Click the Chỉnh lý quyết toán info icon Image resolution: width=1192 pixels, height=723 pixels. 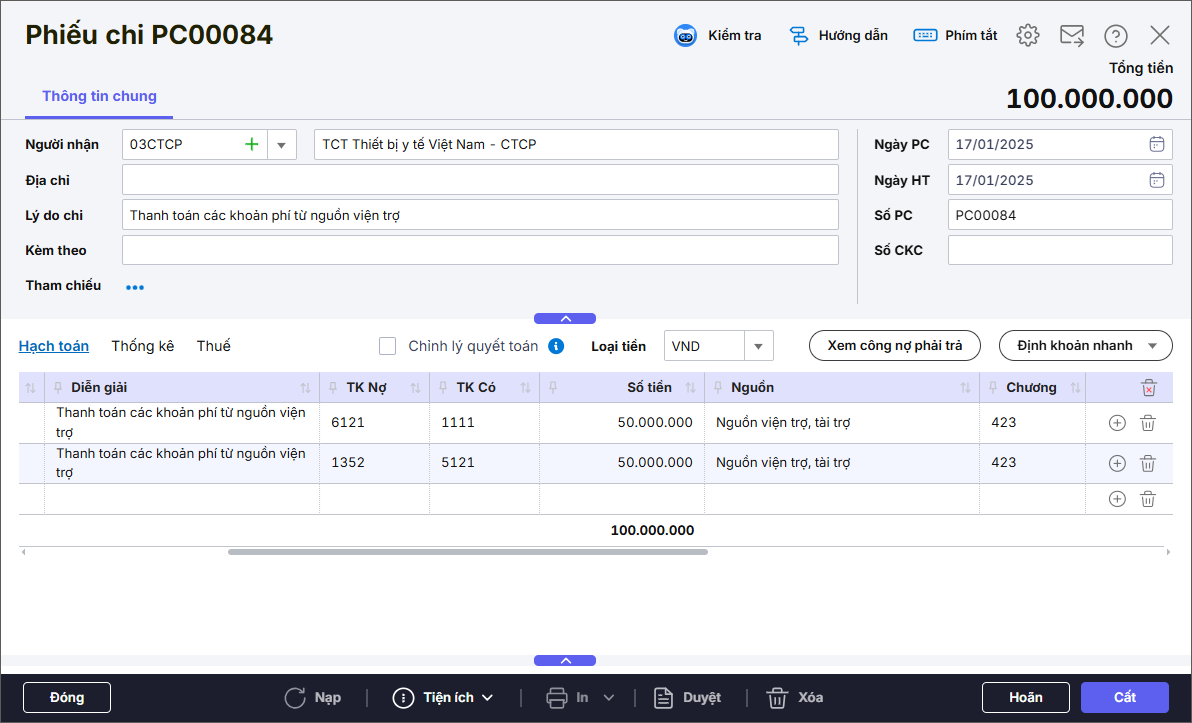point(557,346)
